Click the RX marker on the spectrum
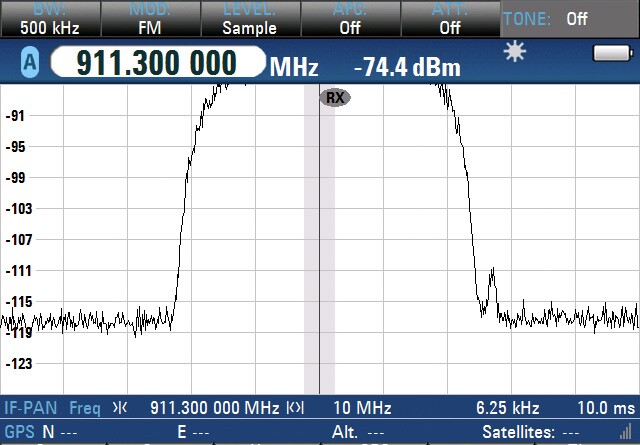 (x=335, y=98)
